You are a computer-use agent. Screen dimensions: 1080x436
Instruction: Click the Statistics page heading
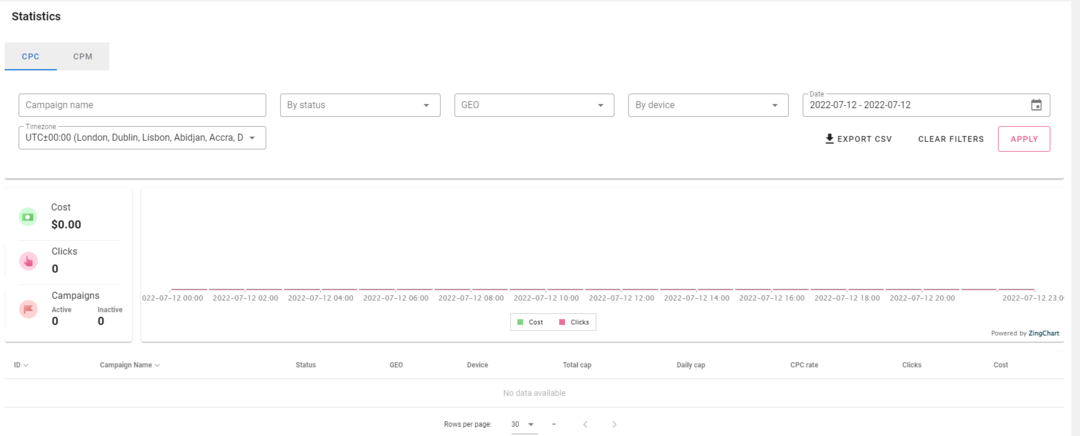(x=37, y=17)
